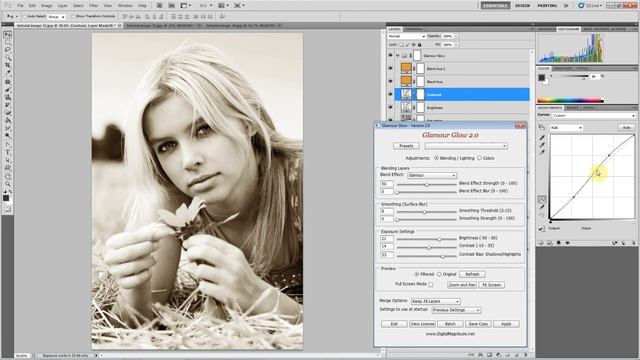Select the Gradient tool
The height and width of the screenshot is (360, 640).
pyautogui.click(x=7, y=121)
